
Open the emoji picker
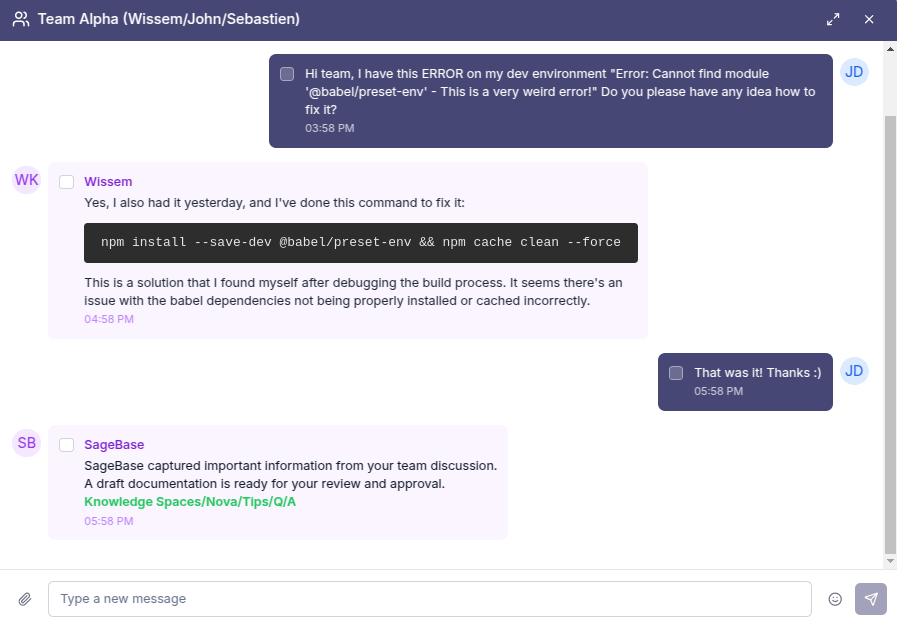pos(835,599)
